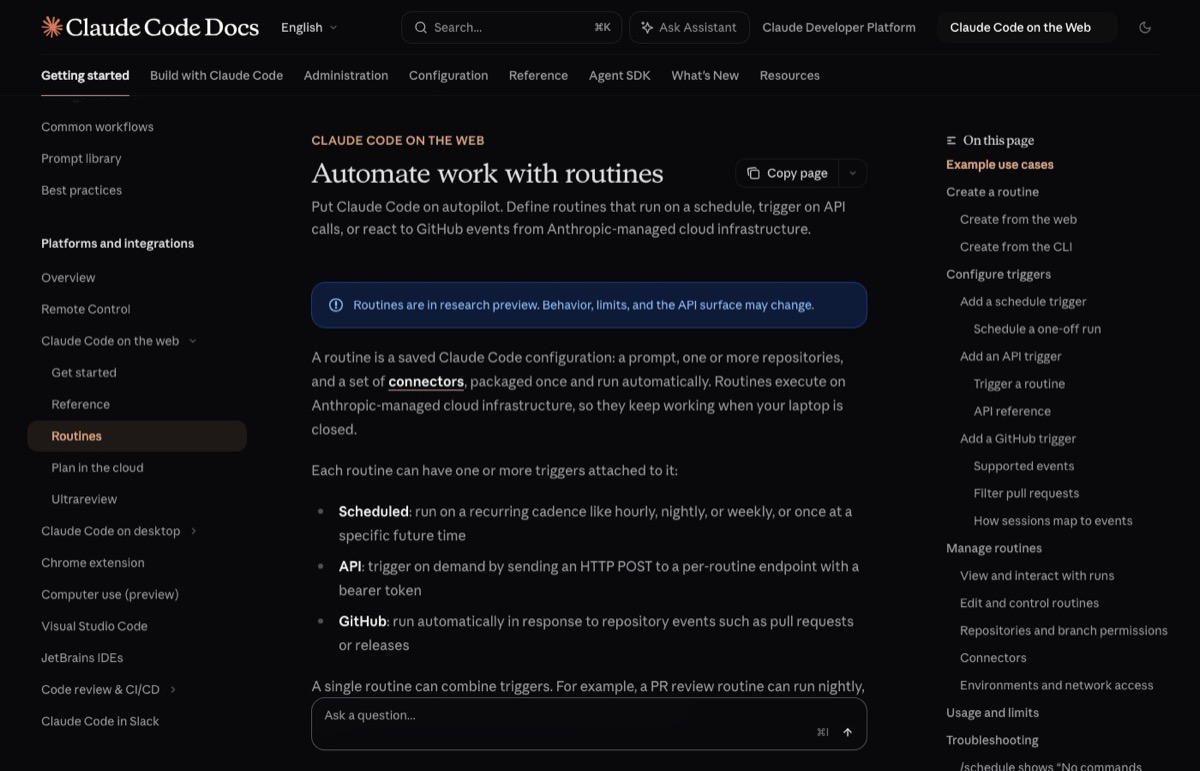Expand Claude Code on desktop chevron
Viewport: 1200px width, 771px height.
pyautogui.click(x=194, y=531)
